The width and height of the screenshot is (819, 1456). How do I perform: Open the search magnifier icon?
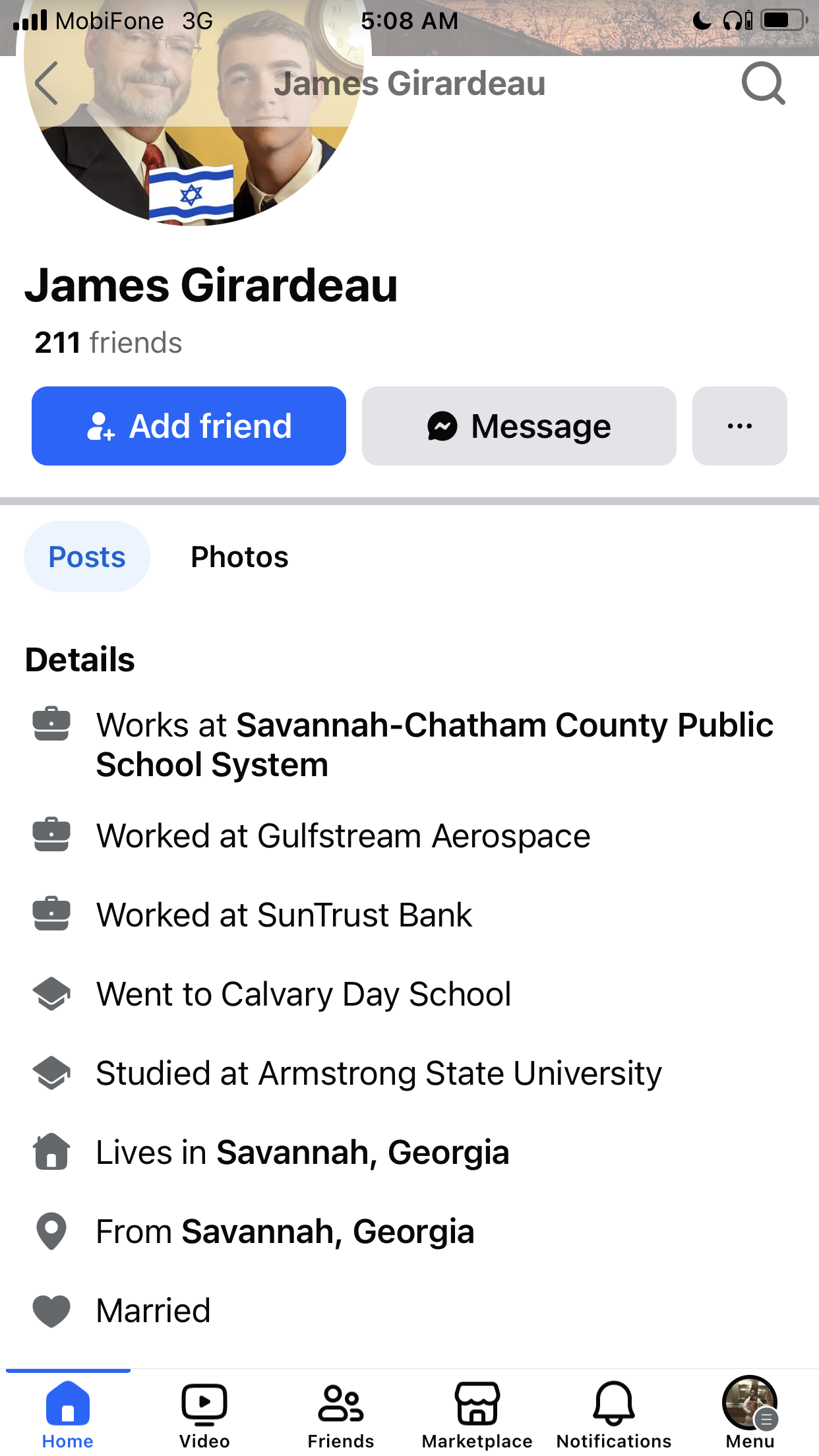tap(764, 84)
